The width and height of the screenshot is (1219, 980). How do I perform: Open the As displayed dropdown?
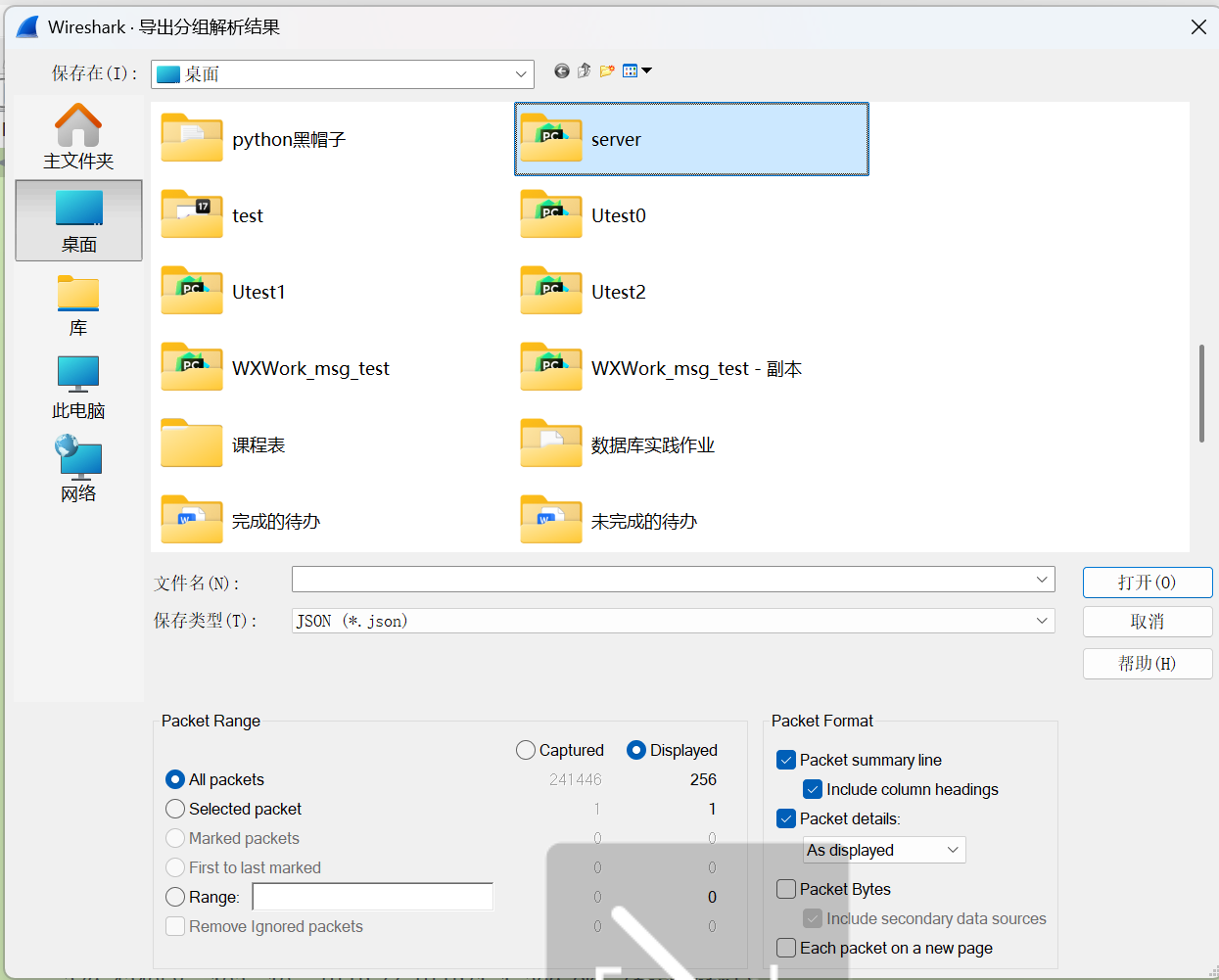pos(884,850)
